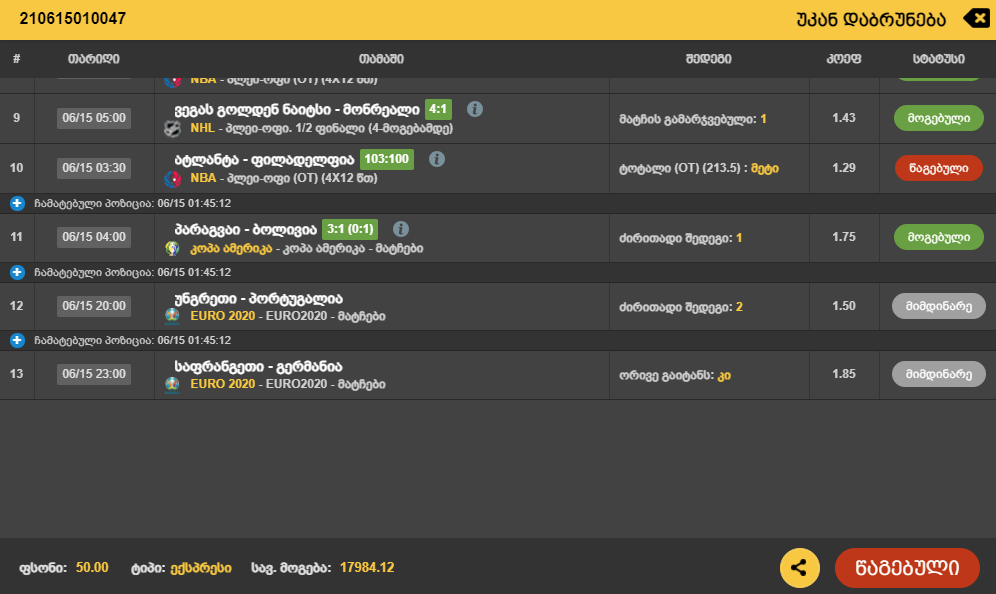Image resolution: width=996 pixels, height=594 pixels.
Task: Click მიმდინარე status badge in row 13
Action: [938, 374]
